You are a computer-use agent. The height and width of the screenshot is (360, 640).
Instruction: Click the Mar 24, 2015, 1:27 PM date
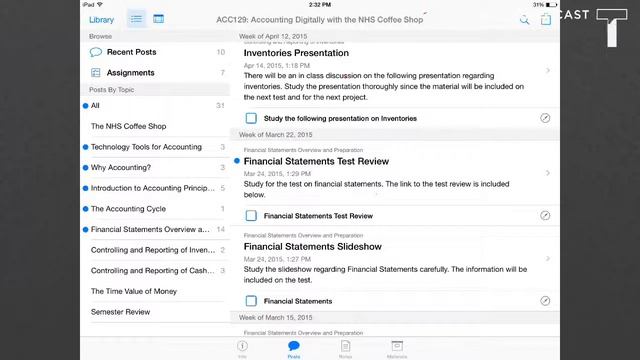277,259
